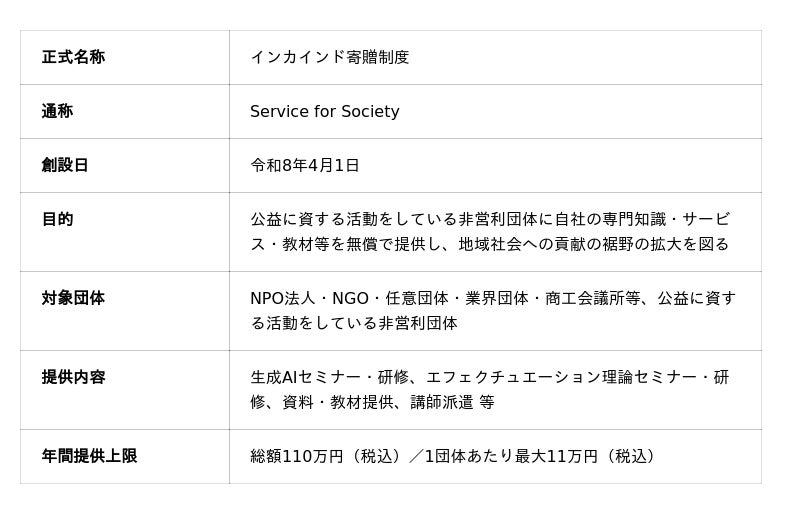Click the line starting with 公益に資する活動
Screen dimensions: 800x514
[489, 219]
